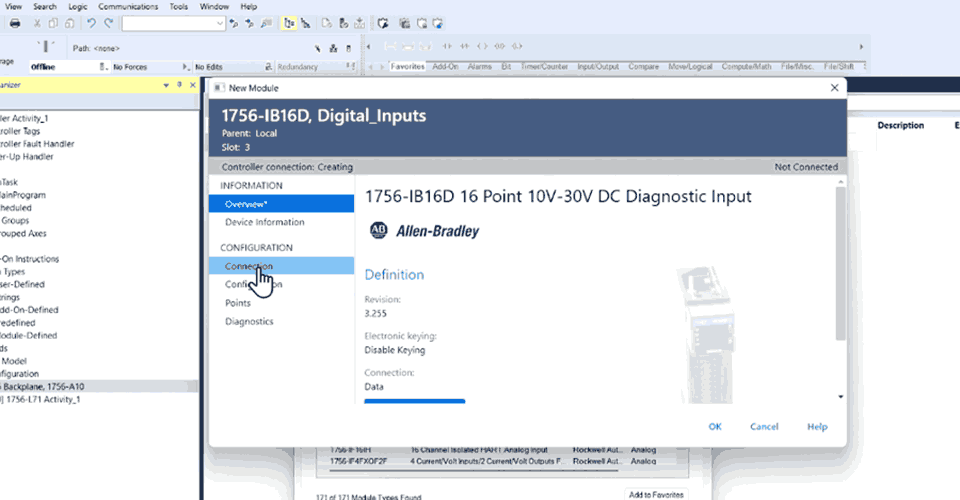Select the Compare instruction tab
This screenshot has width=960, height=500.
643,67
